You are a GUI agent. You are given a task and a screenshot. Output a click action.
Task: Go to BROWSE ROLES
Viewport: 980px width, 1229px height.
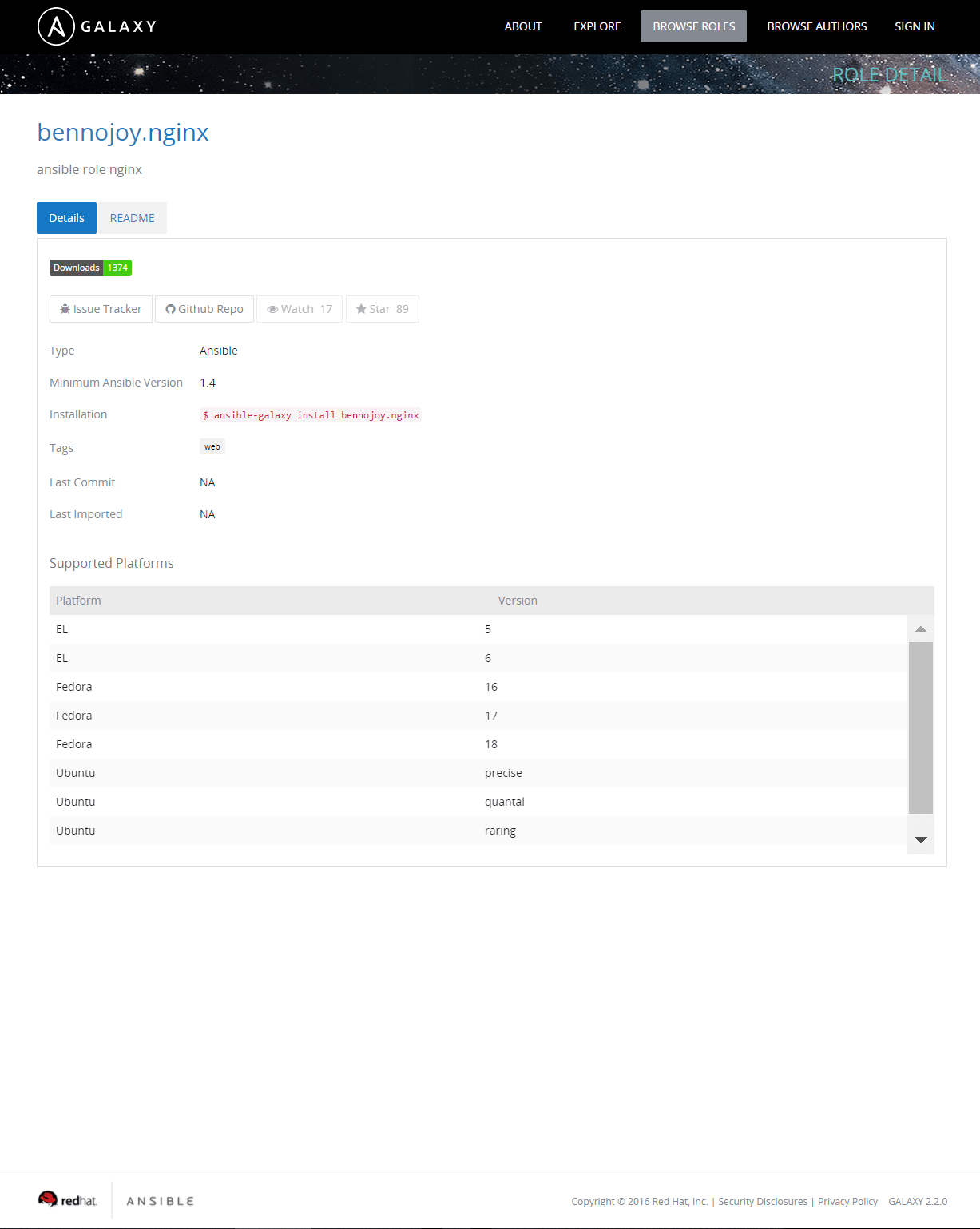coord(693,26)
